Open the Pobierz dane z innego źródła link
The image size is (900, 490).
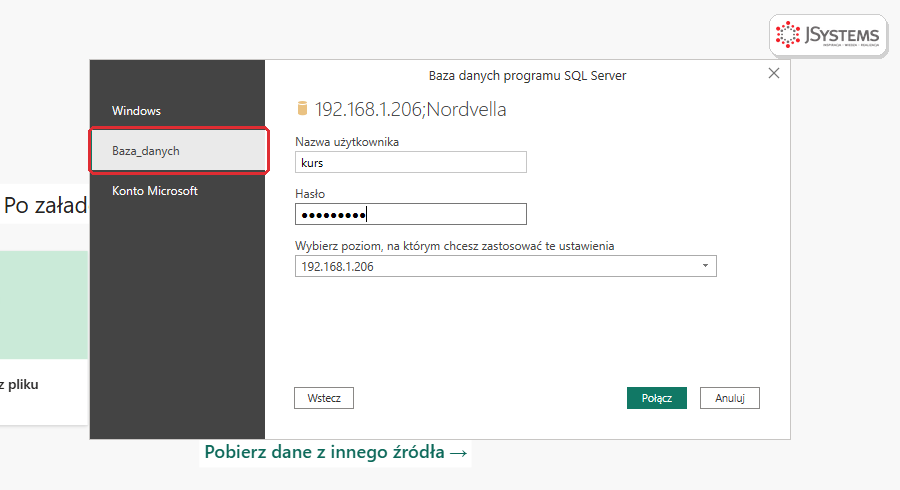click(x=336, y=452)
